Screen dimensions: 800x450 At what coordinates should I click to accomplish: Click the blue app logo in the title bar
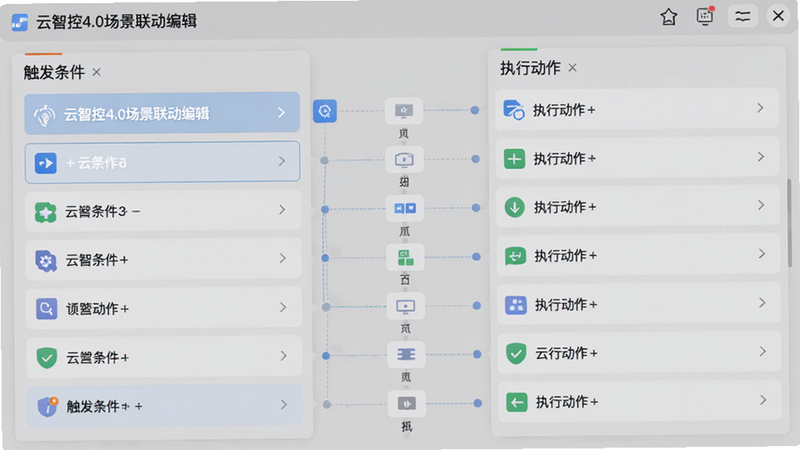(x=19, y=22)
